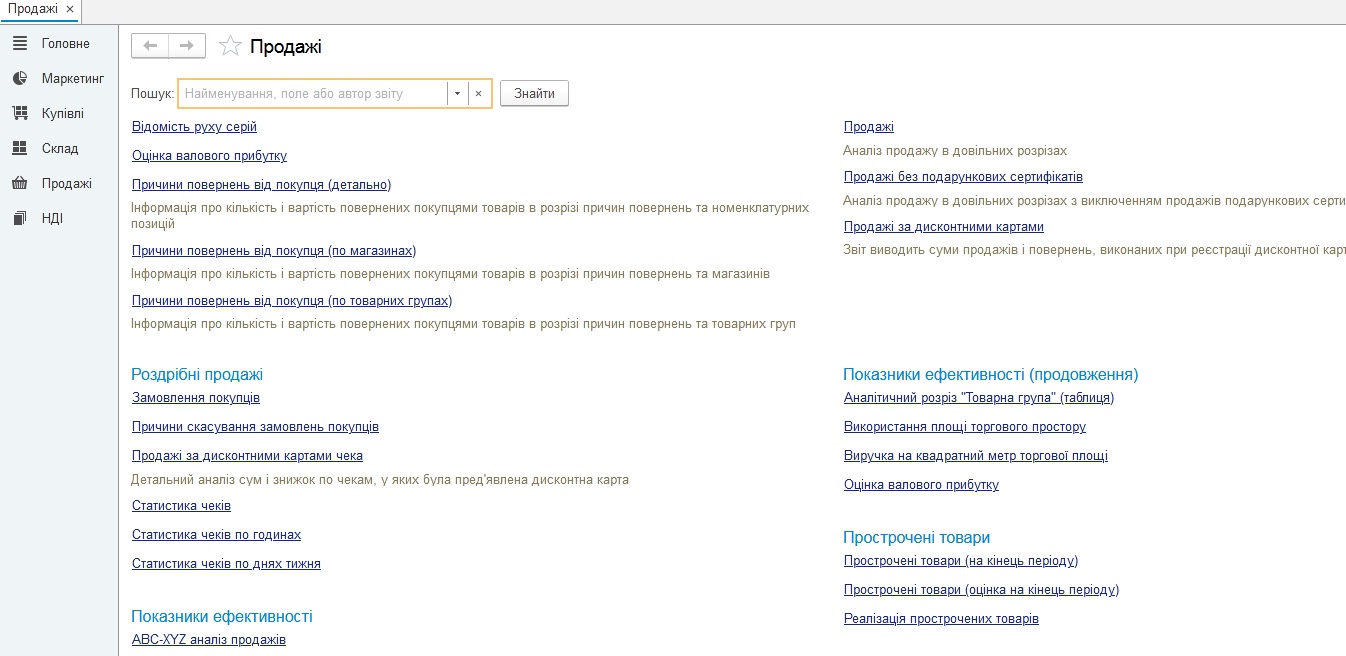1346x656 pixels.
Task: Open the Склад grid icon in sidebar
Action: (x=20, y=149)
